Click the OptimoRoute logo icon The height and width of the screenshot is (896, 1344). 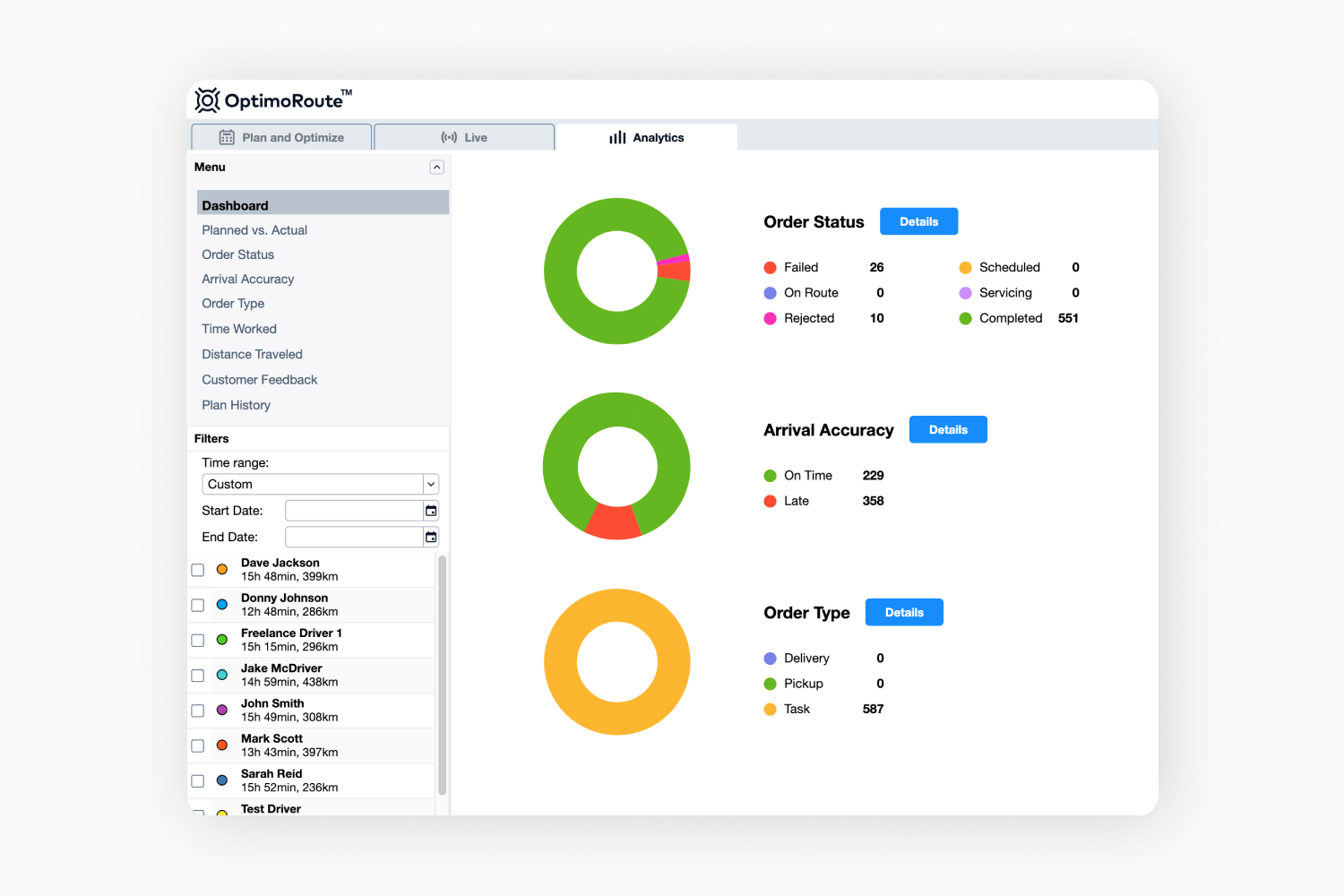pyautogui.click(x=206, y=99)
